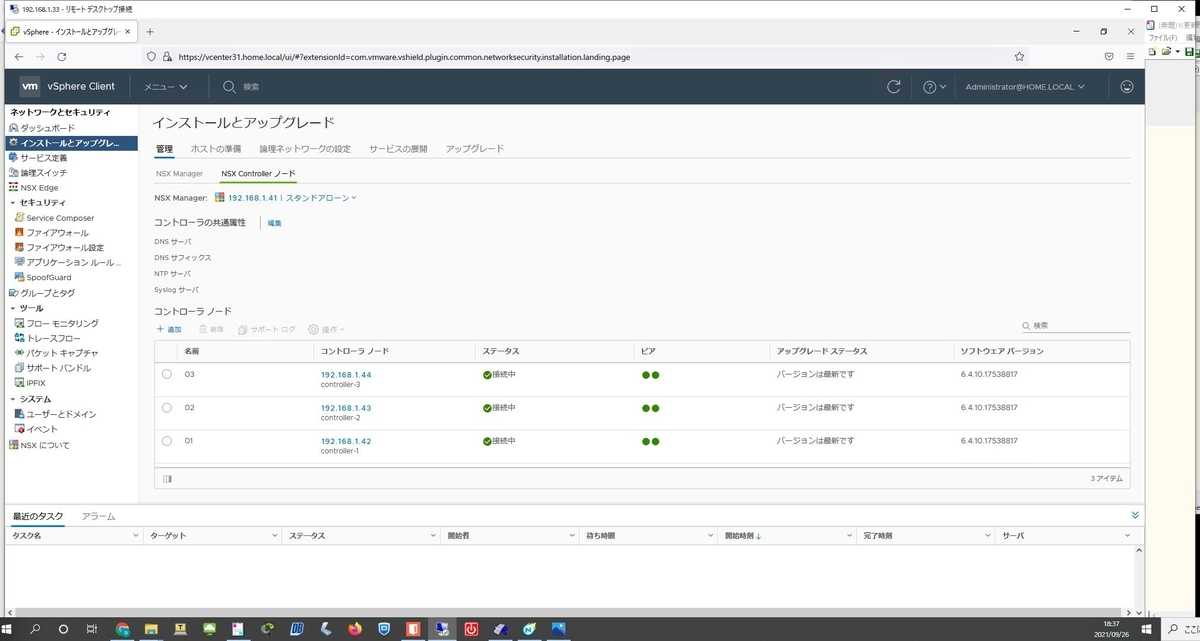
Task: Open the 192.168.1.42 controller link
Action: pos(346,441)
